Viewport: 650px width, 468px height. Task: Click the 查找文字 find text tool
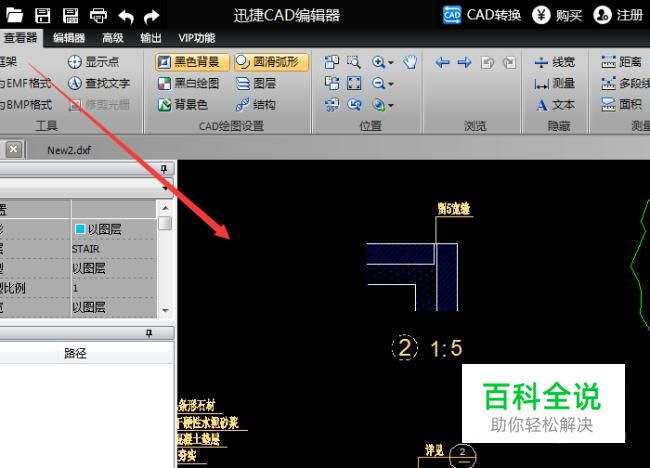point(99,83)
